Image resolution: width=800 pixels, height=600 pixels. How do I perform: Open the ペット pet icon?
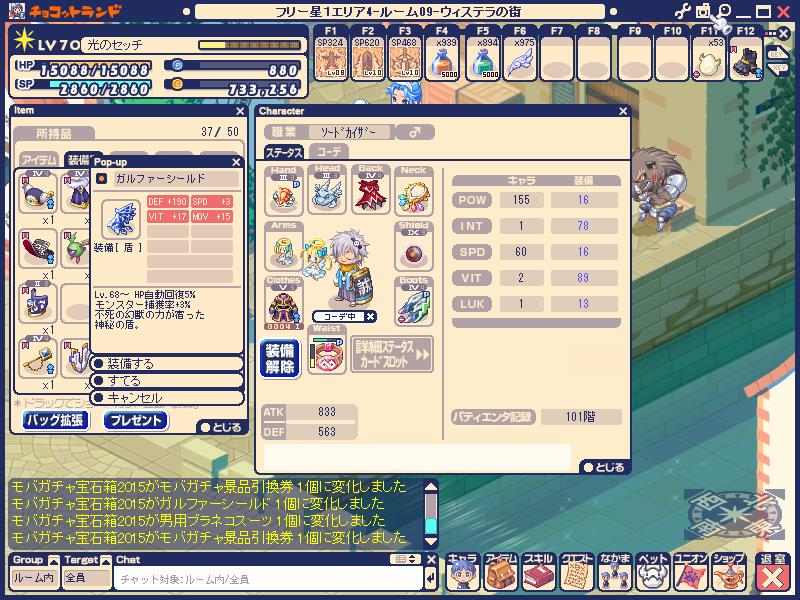click(653, 572)
